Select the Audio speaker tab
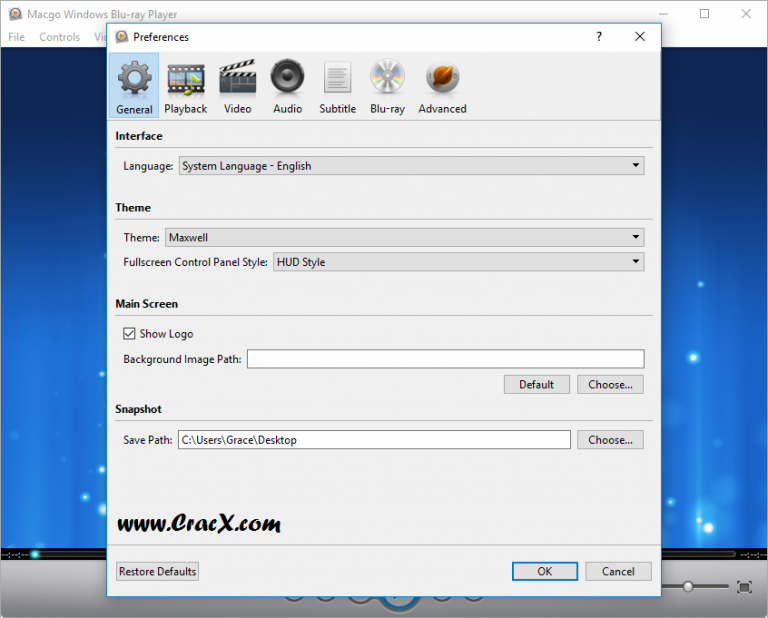Image resolution: width=768 pixels, height=618 pixels. [288, 86]
